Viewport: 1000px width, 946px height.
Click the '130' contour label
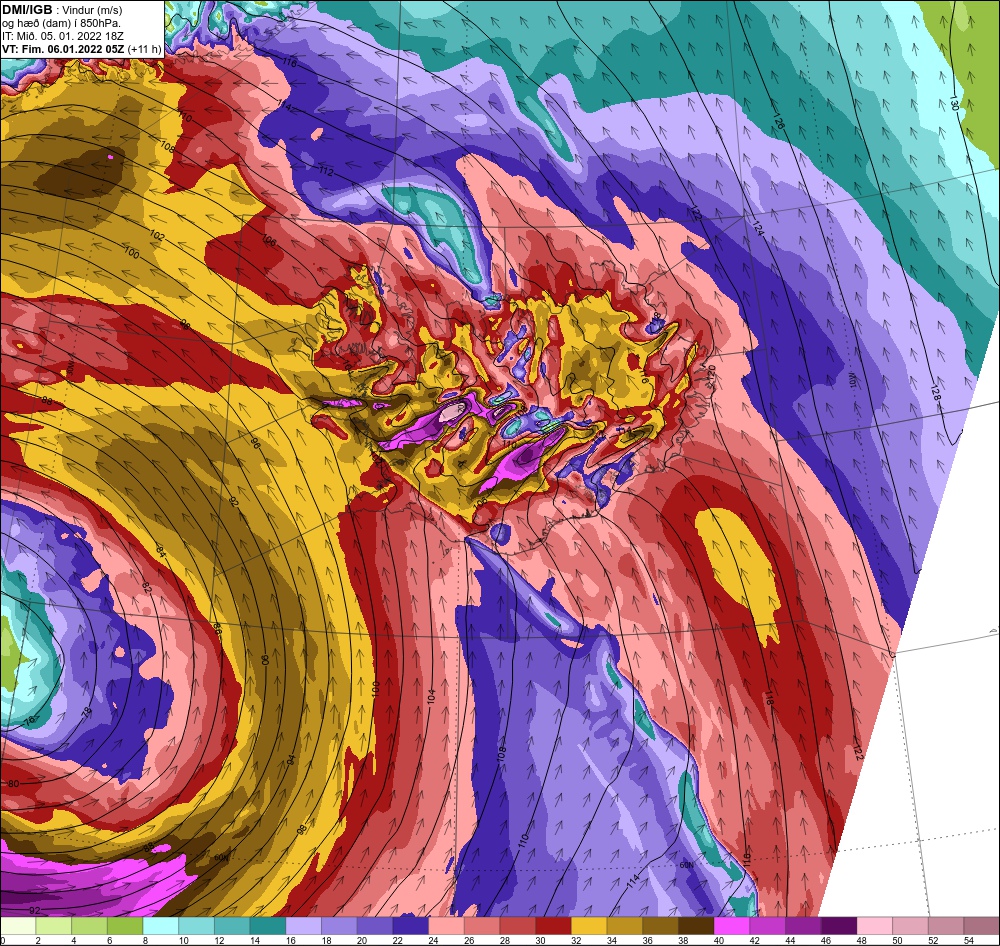(953, 103)
